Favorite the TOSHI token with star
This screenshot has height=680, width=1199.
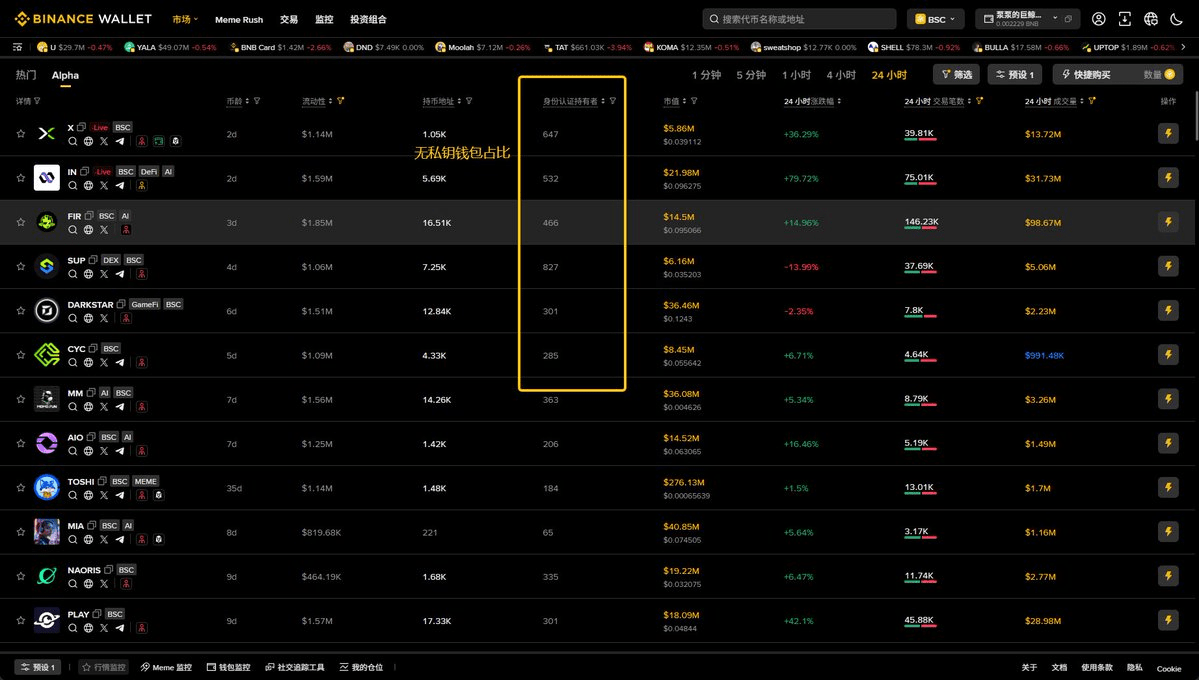(x=21, y=488)
